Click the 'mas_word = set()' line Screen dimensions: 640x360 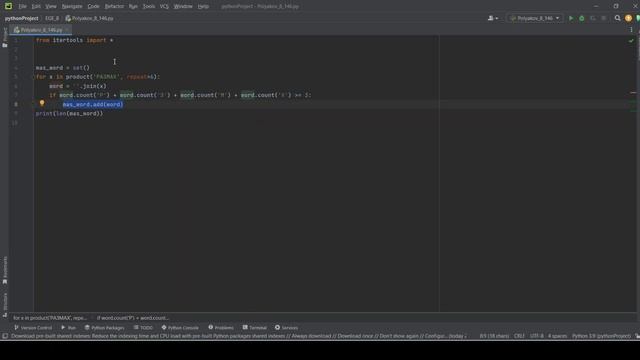coord(62,68)
